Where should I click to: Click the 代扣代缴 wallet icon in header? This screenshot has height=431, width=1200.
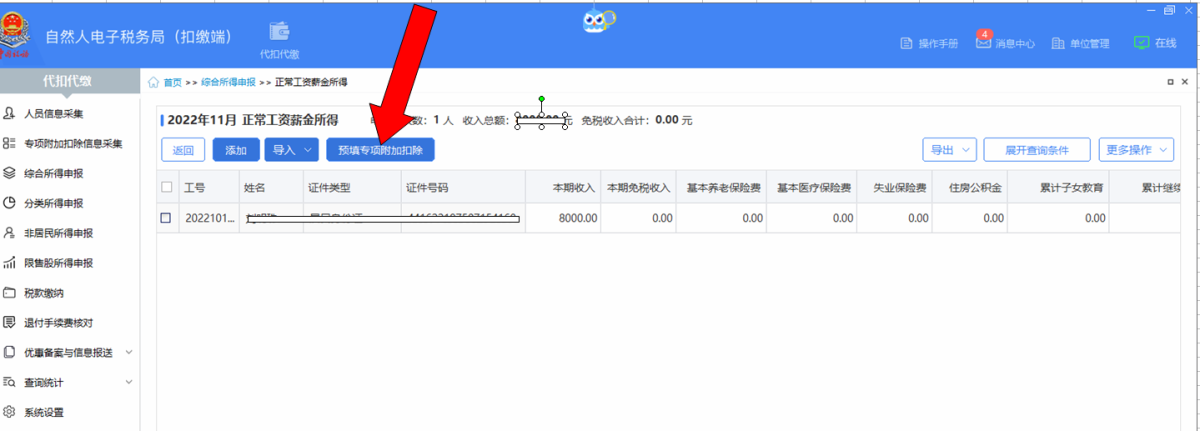click(279, 32)
